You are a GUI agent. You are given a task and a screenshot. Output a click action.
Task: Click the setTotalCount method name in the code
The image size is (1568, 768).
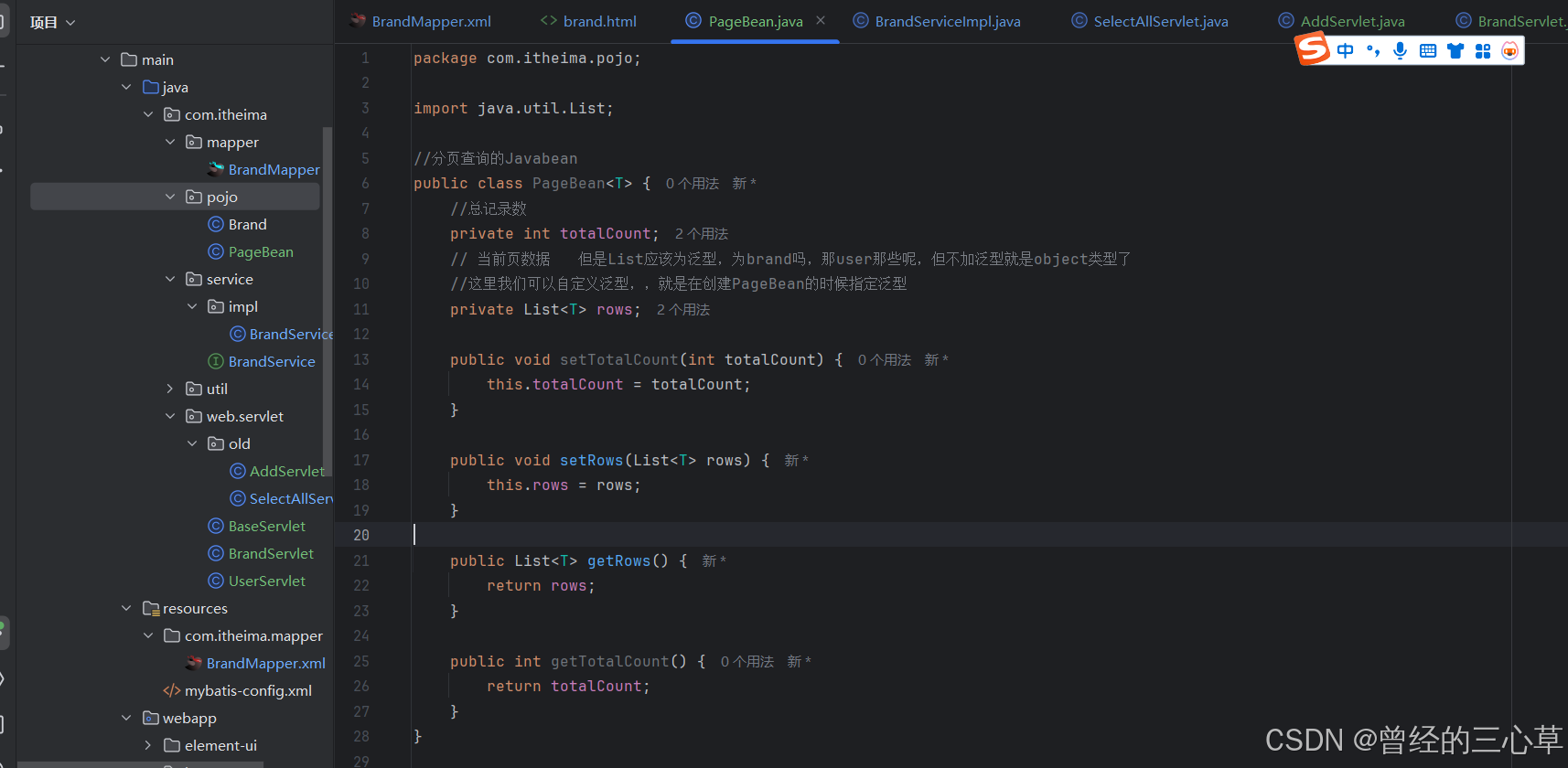[618, 360]
